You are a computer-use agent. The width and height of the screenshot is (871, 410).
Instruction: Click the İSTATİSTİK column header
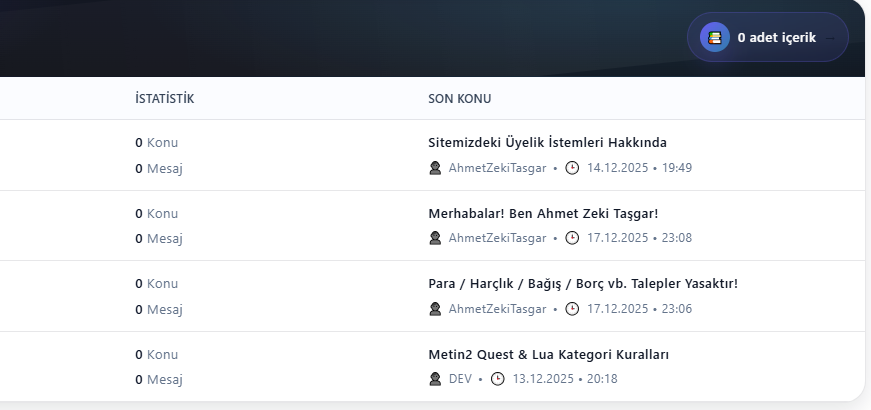pos(164,99)
